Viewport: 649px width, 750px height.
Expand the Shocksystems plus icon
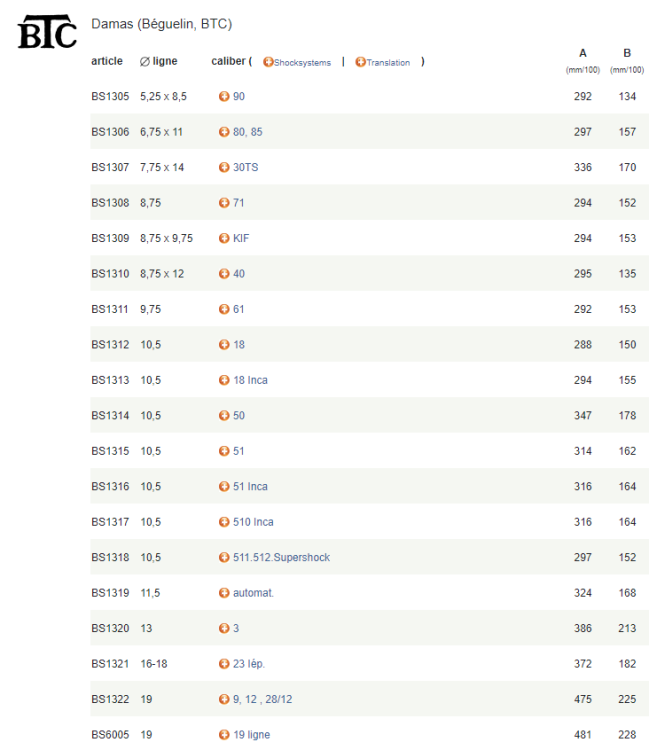pyautogui.click(x=268, y=62)
